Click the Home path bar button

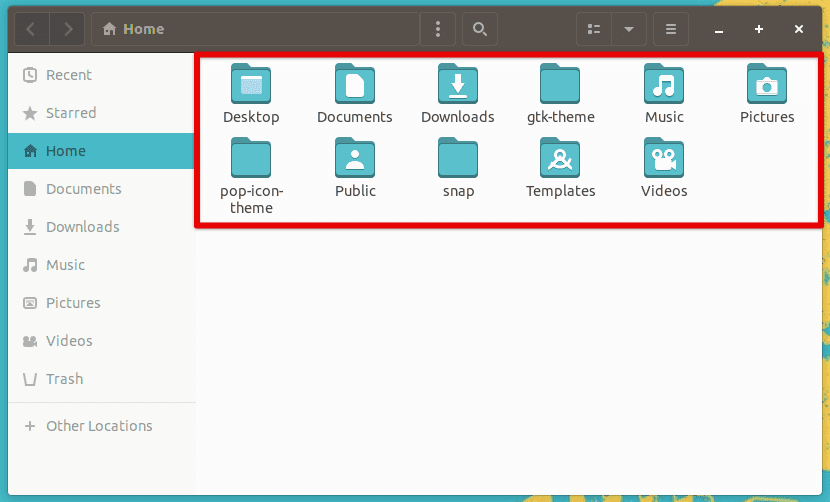click(x=133, y=29)
